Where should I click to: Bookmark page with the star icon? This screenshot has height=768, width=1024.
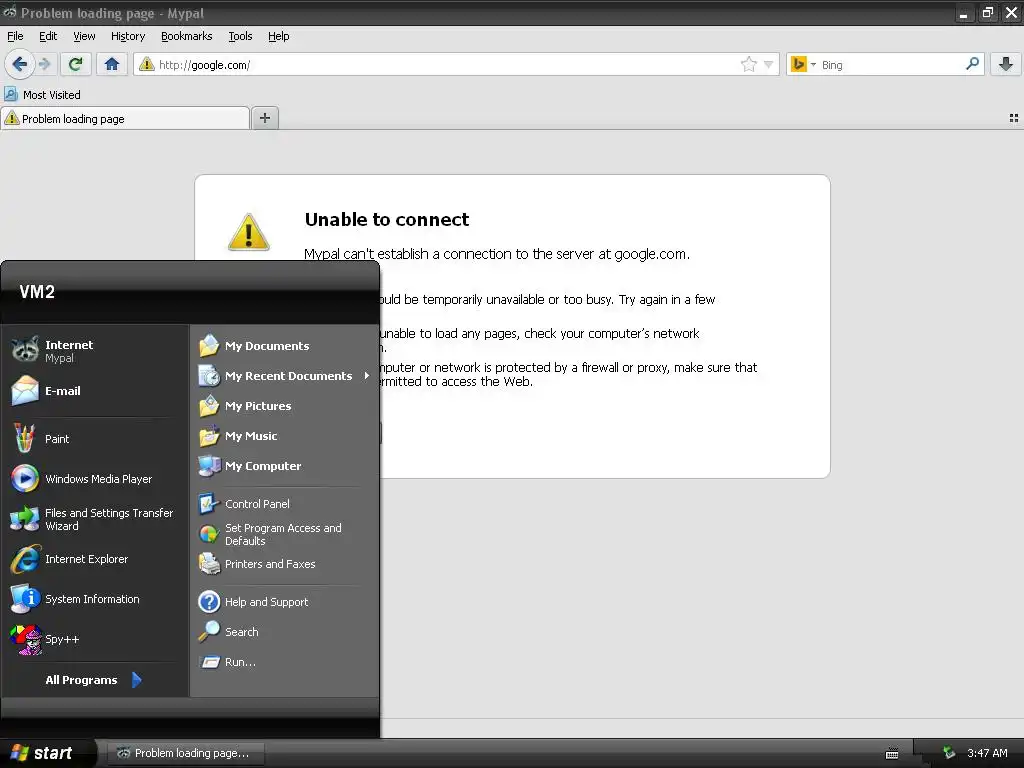tap(748, 64)
